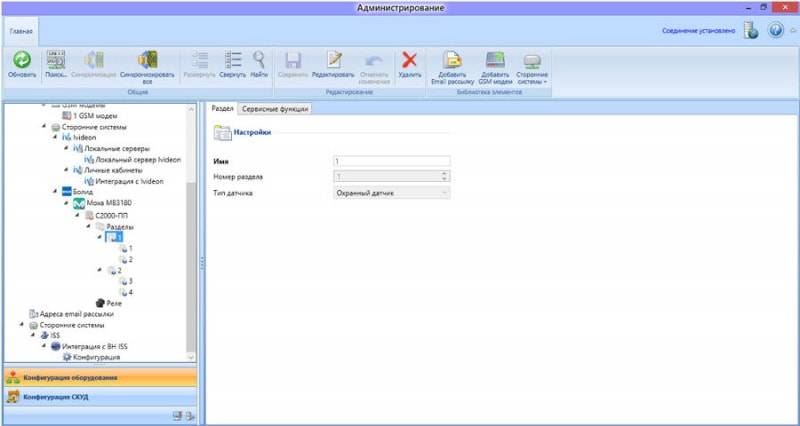The width and height of the screenshot is (800, 426).
Task: Click the Свернуть collapse-all icon
Action: 233,60
